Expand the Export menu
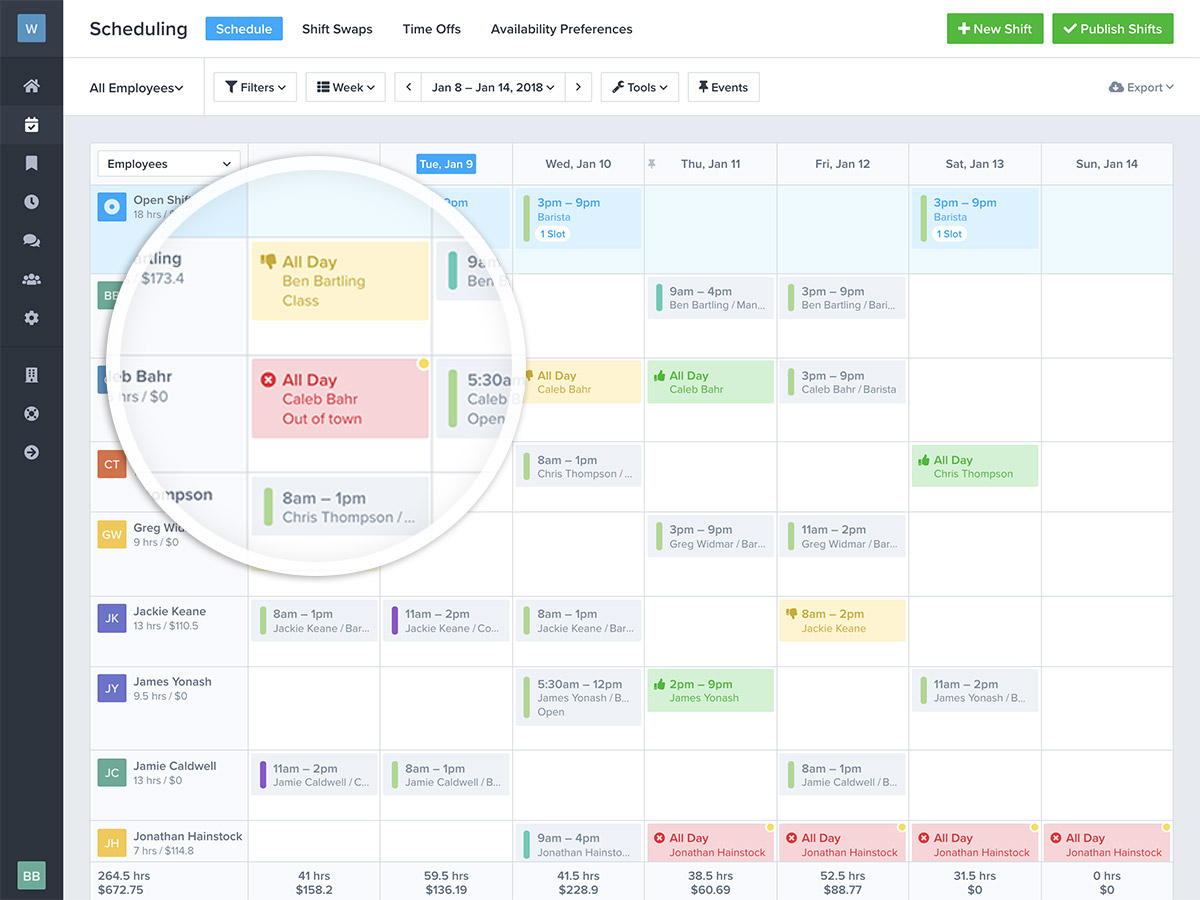 click(x=1141, y=88)
